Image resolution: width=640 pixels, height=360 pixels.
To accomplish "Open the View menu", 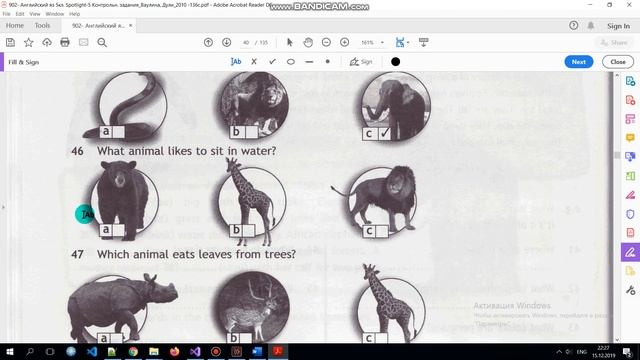I will click(35, 14).
